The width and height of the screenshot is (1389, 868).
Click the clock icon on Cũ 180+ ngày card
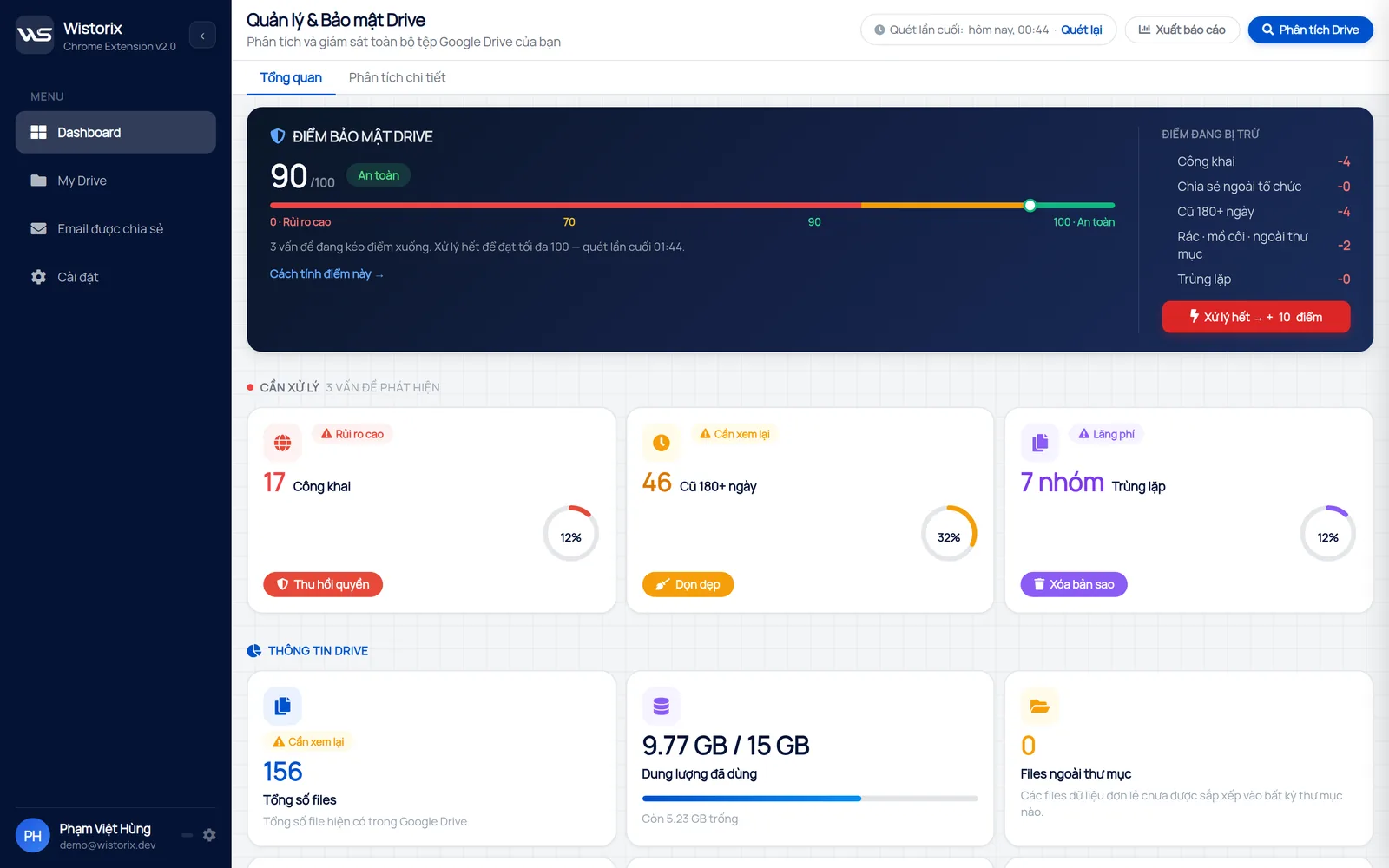point(662,443)
